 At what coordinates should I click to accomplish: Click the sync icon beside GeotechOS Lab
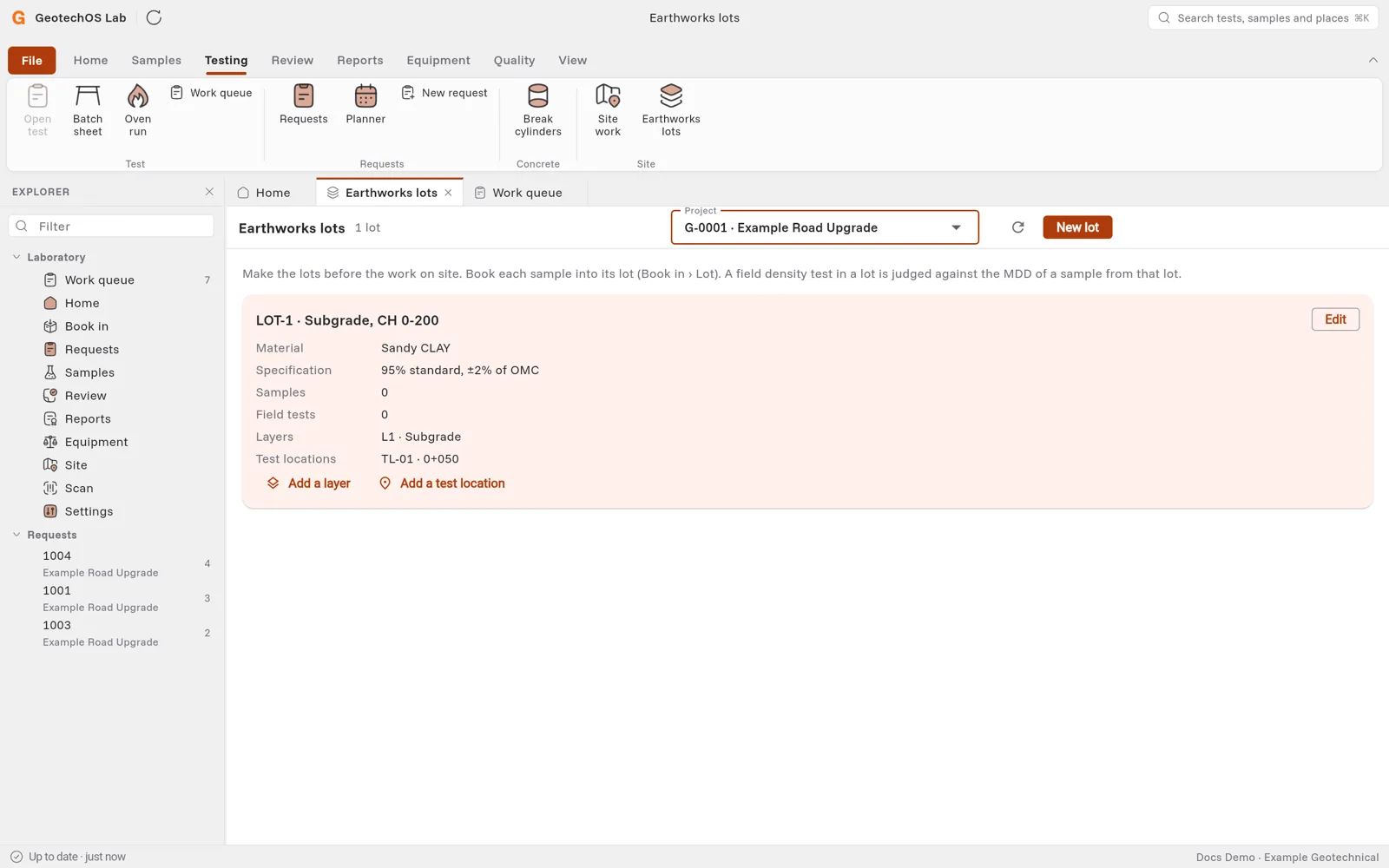(x=154, y=17)
